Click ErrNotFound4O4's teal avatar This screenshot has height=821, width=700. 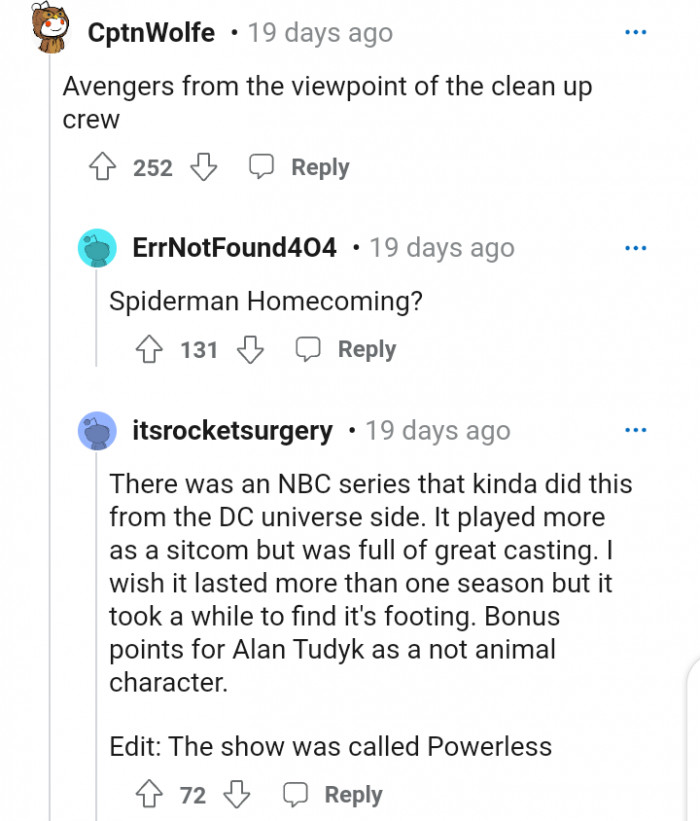[x=97, y=247]
